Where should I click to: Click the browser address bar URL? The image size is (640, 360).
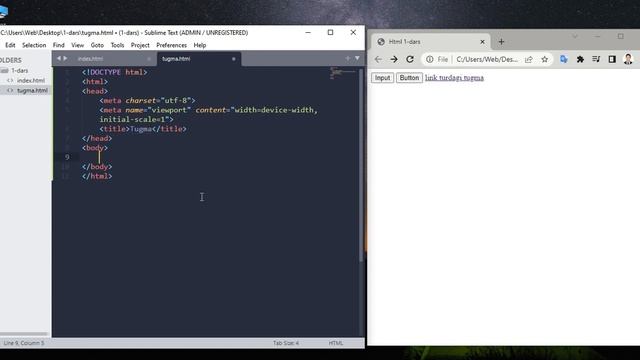tap(487, 59)
